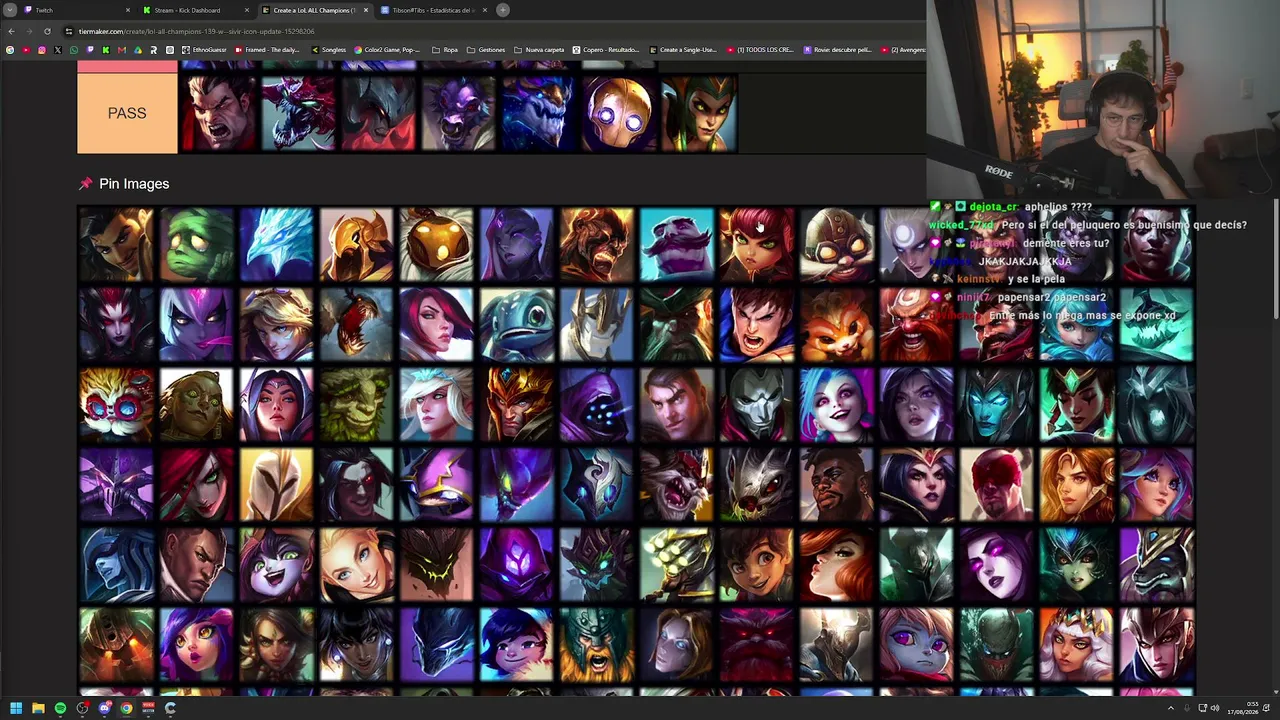1280x720 pixels.
Task: Open the Color2 Game bookmark
Action: point(387,50)
